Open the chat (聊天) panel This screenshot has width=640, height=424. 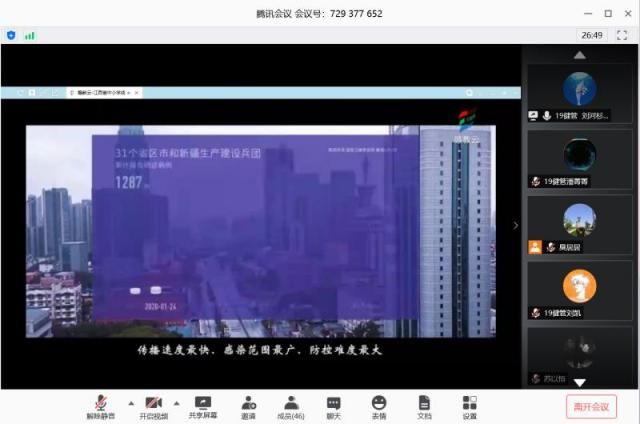(334, 406)
